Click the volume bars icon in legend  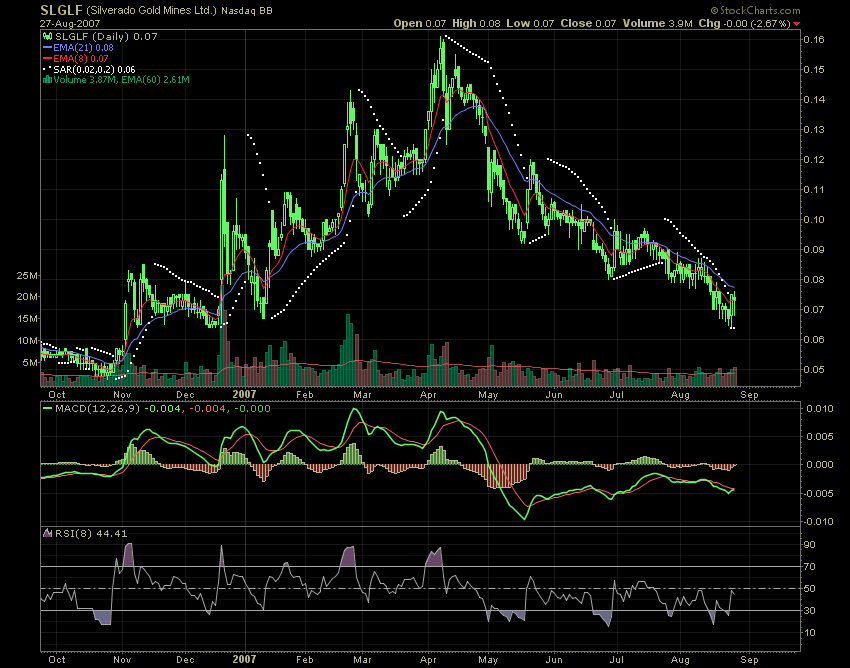coord(47,80)
